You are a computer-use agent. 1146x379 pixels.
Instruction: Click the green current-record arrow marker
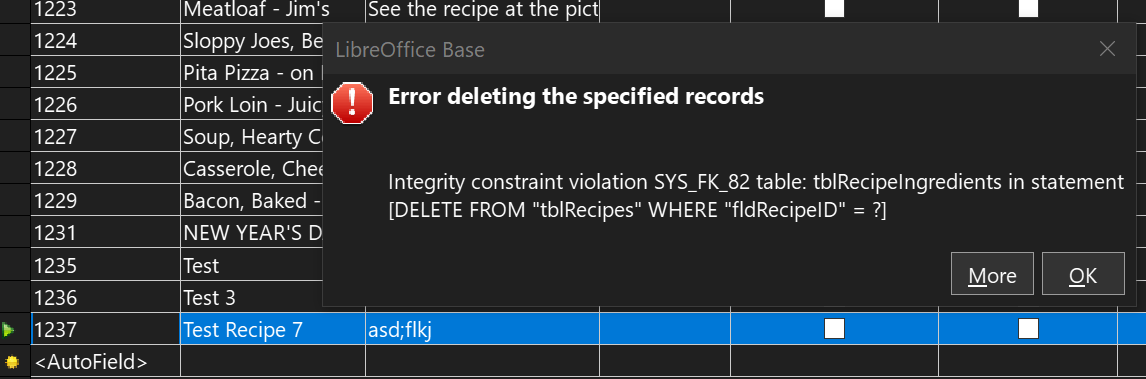pos(9,330)
